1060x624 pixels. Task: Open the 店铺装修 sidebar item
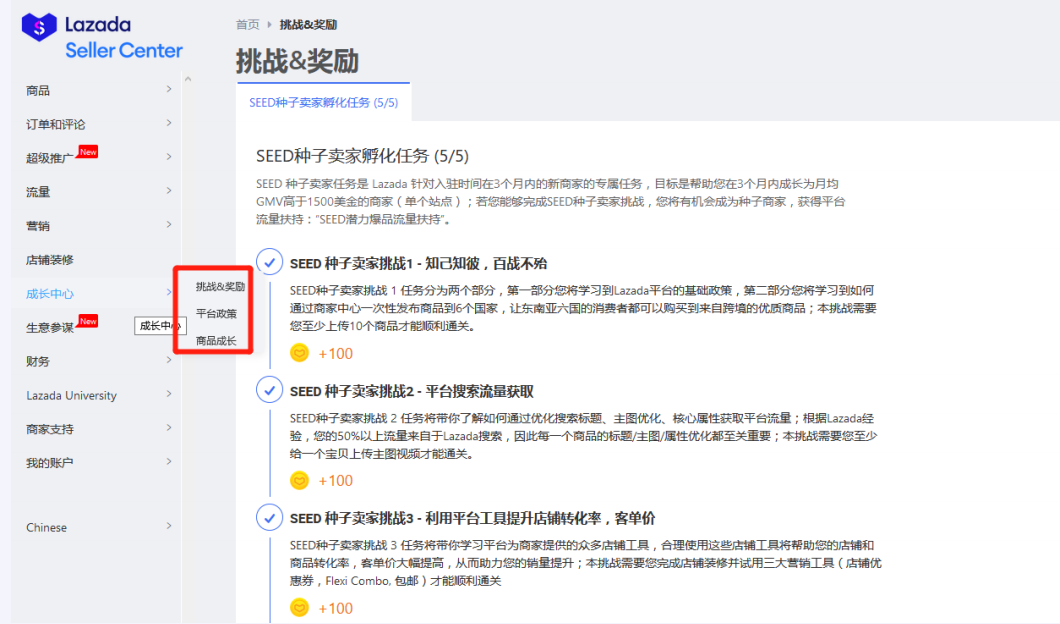click(50, 260)
